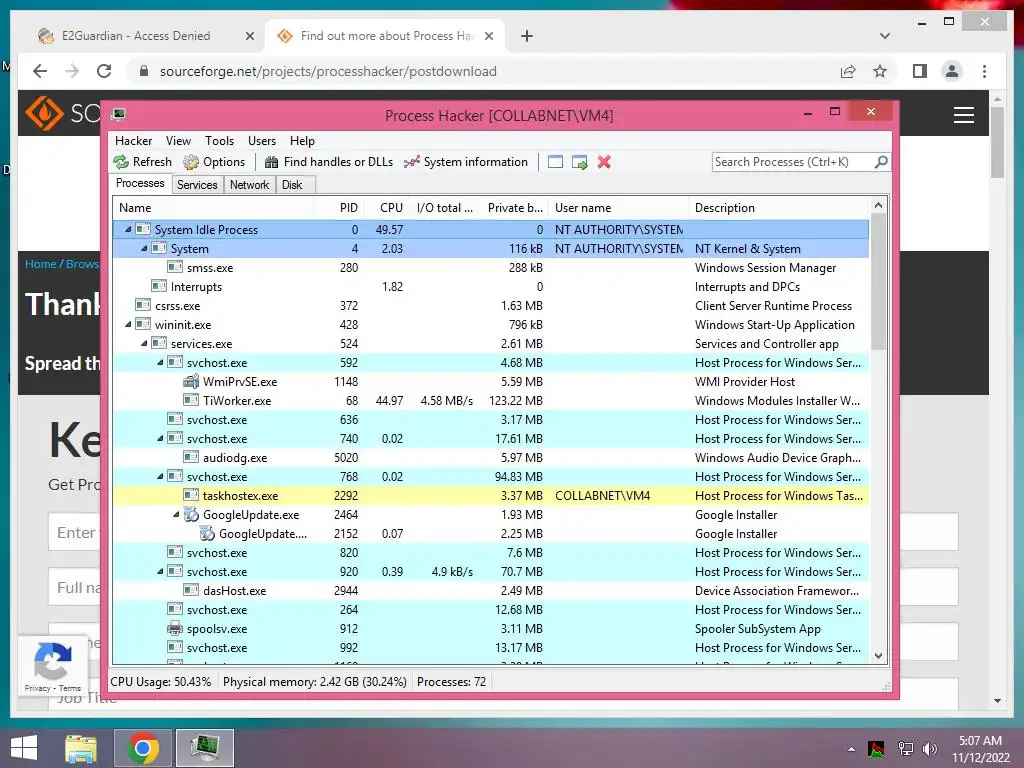Click the process list scroll down arrow

pos(878,656)
